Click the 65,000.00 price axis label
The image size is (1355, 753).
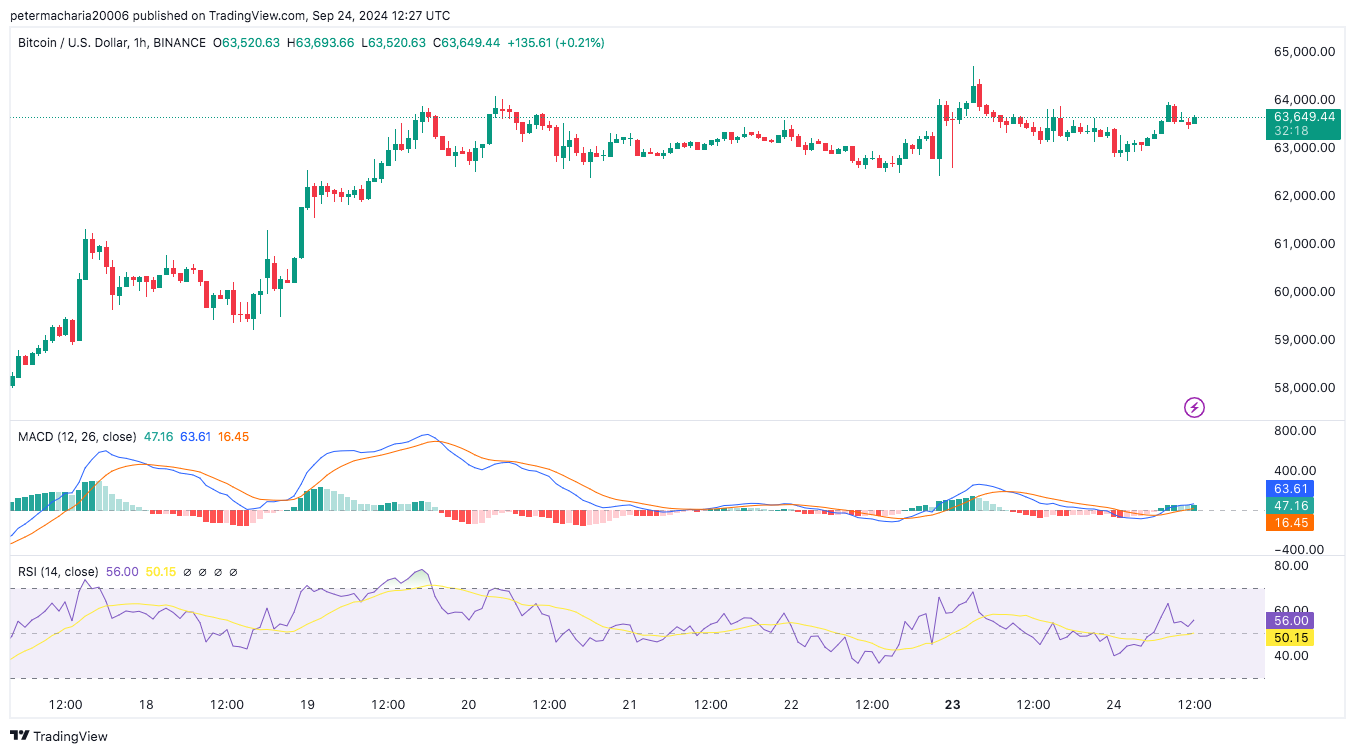[x=1304, y=52]
